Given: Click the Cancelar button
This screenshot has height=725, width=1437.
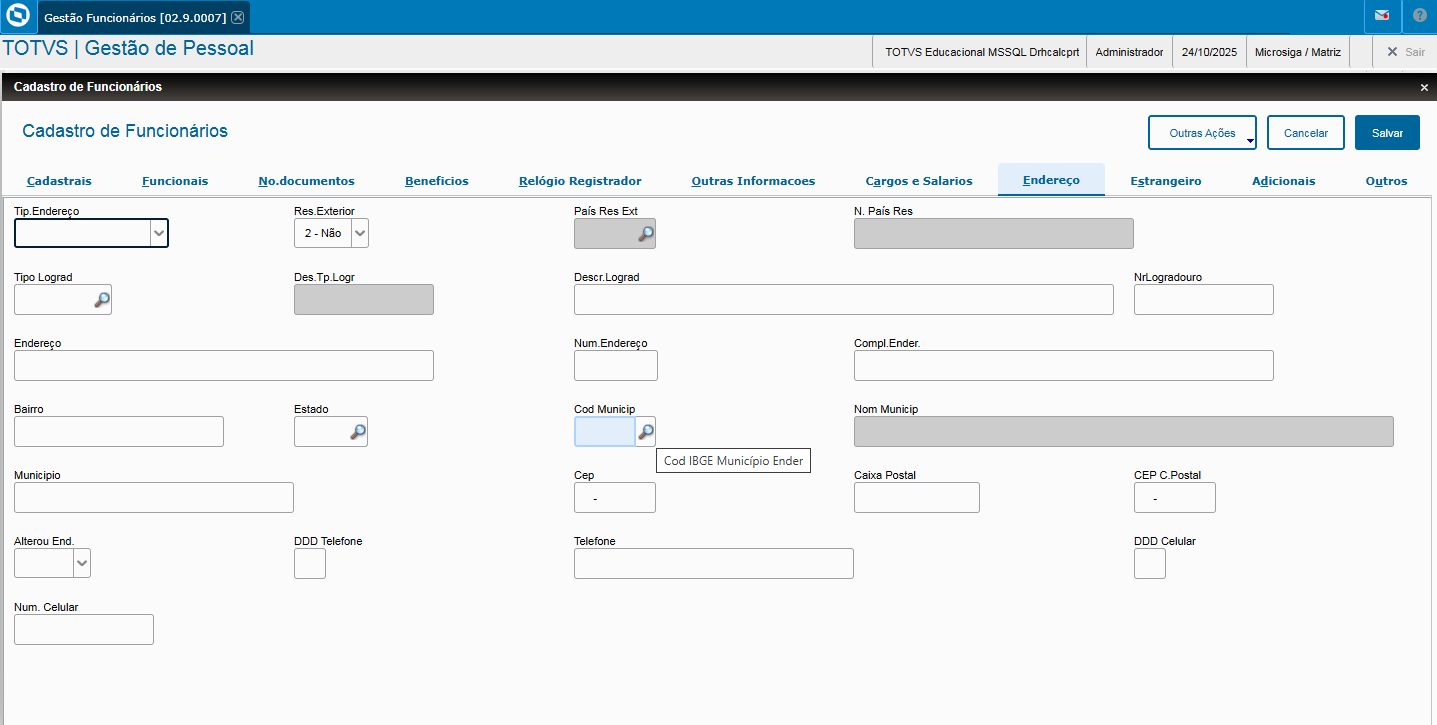Looking at the screenshot, I should [1305, 133].
